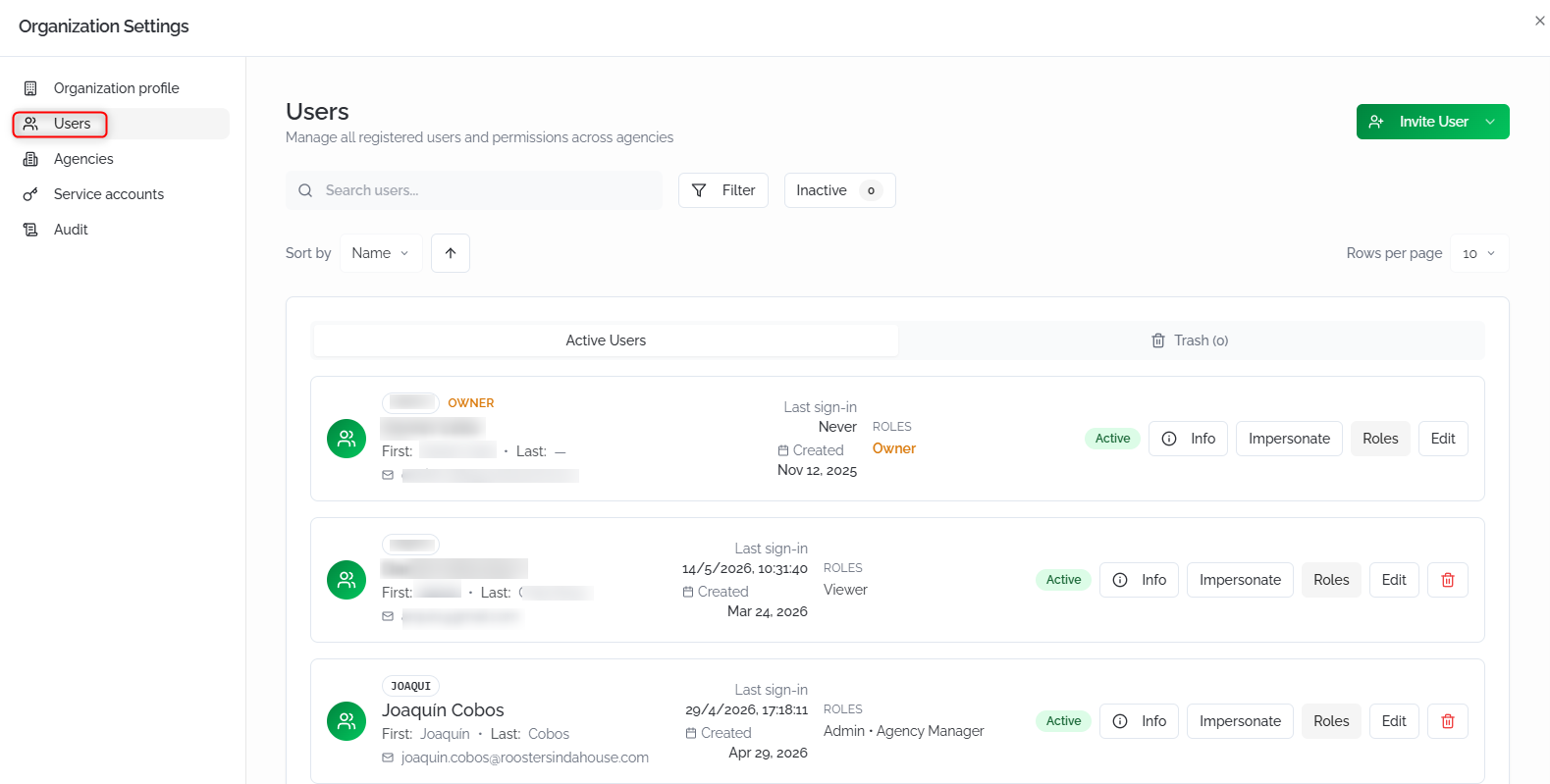This screenshot has width=1550, height=784.
Task: Open Roles for Joaquín Cobos
Action: (x=1331, y=721)
